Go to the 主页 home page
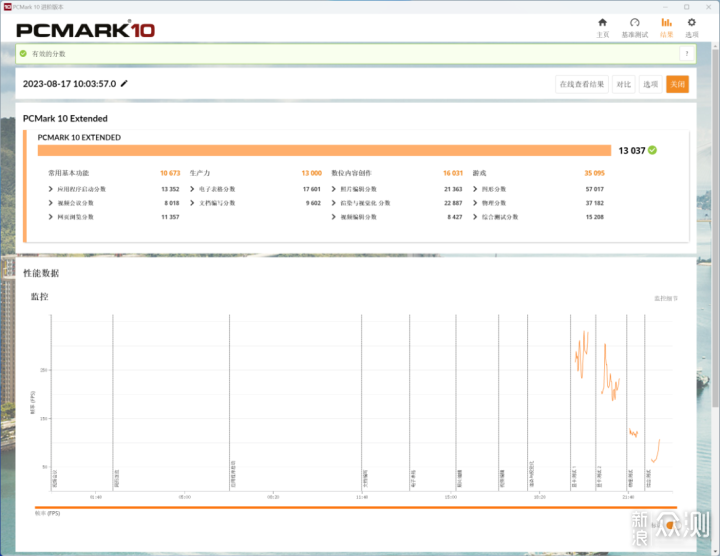 (x=602, y=28)
